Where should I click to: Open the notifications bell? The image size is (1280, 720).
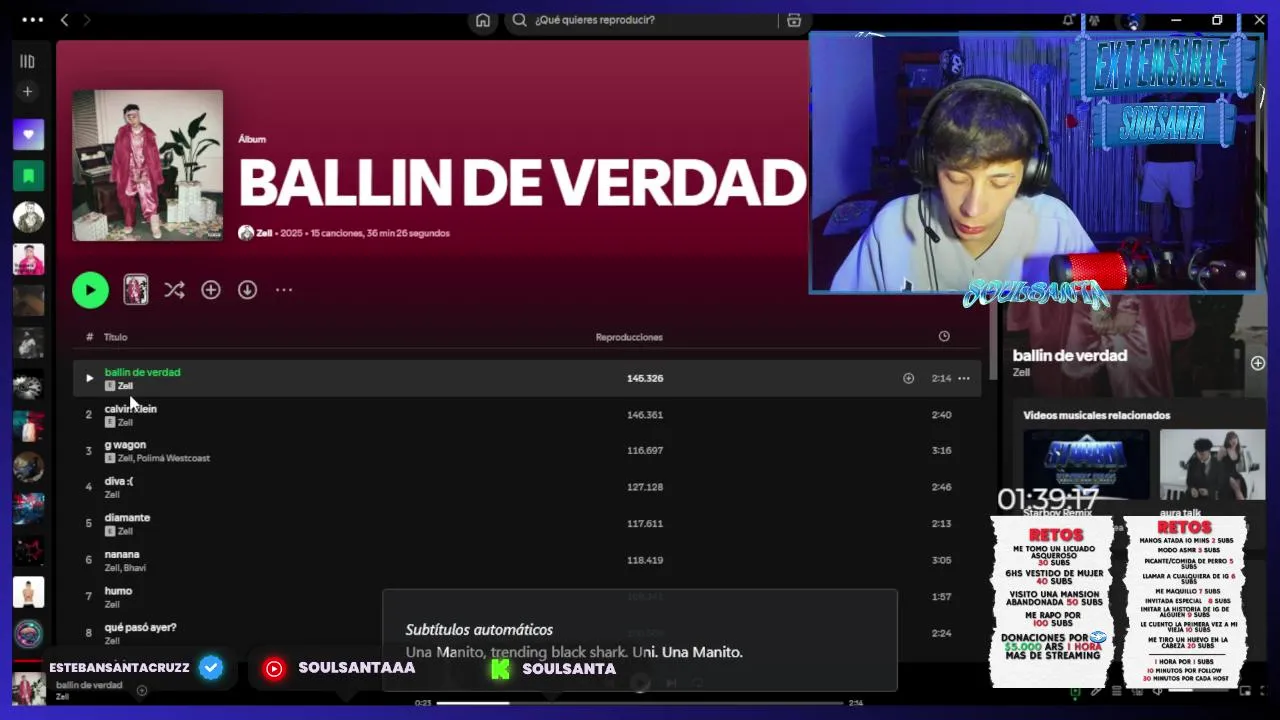click(1068, 20)
